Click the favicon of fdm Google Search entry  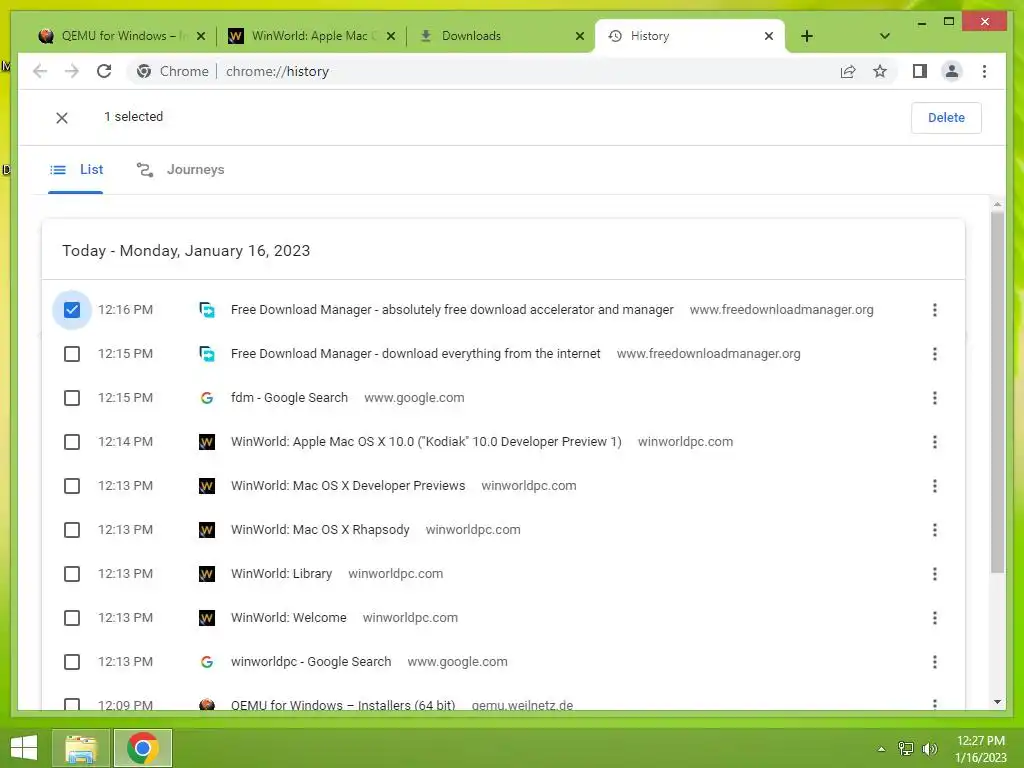pyautogui.click(x=206, y=398)
